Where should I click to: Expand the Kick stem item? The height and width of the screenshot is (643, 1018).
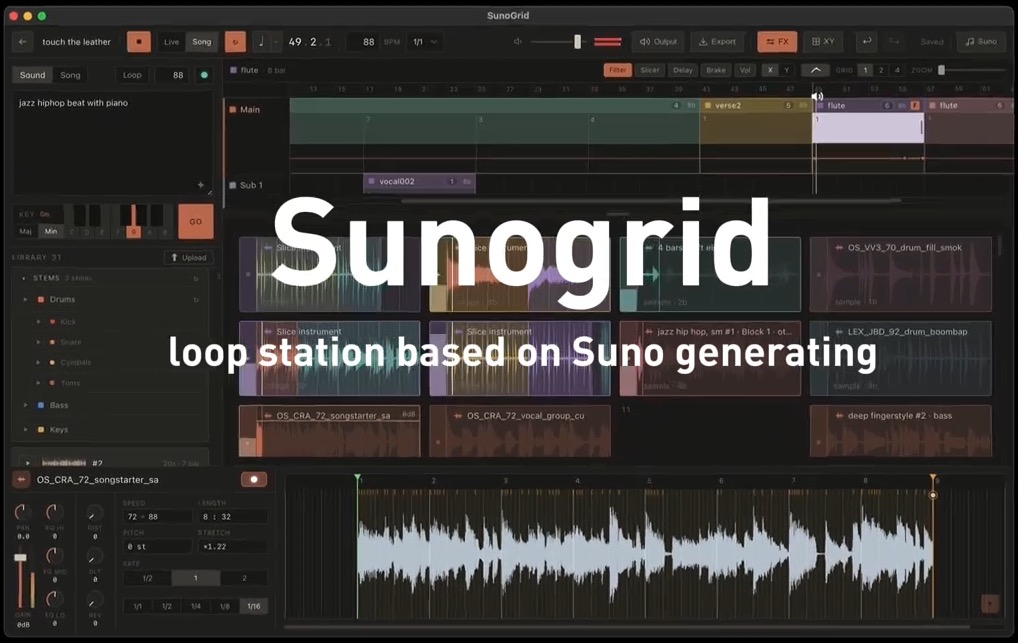tap(38, 322)
